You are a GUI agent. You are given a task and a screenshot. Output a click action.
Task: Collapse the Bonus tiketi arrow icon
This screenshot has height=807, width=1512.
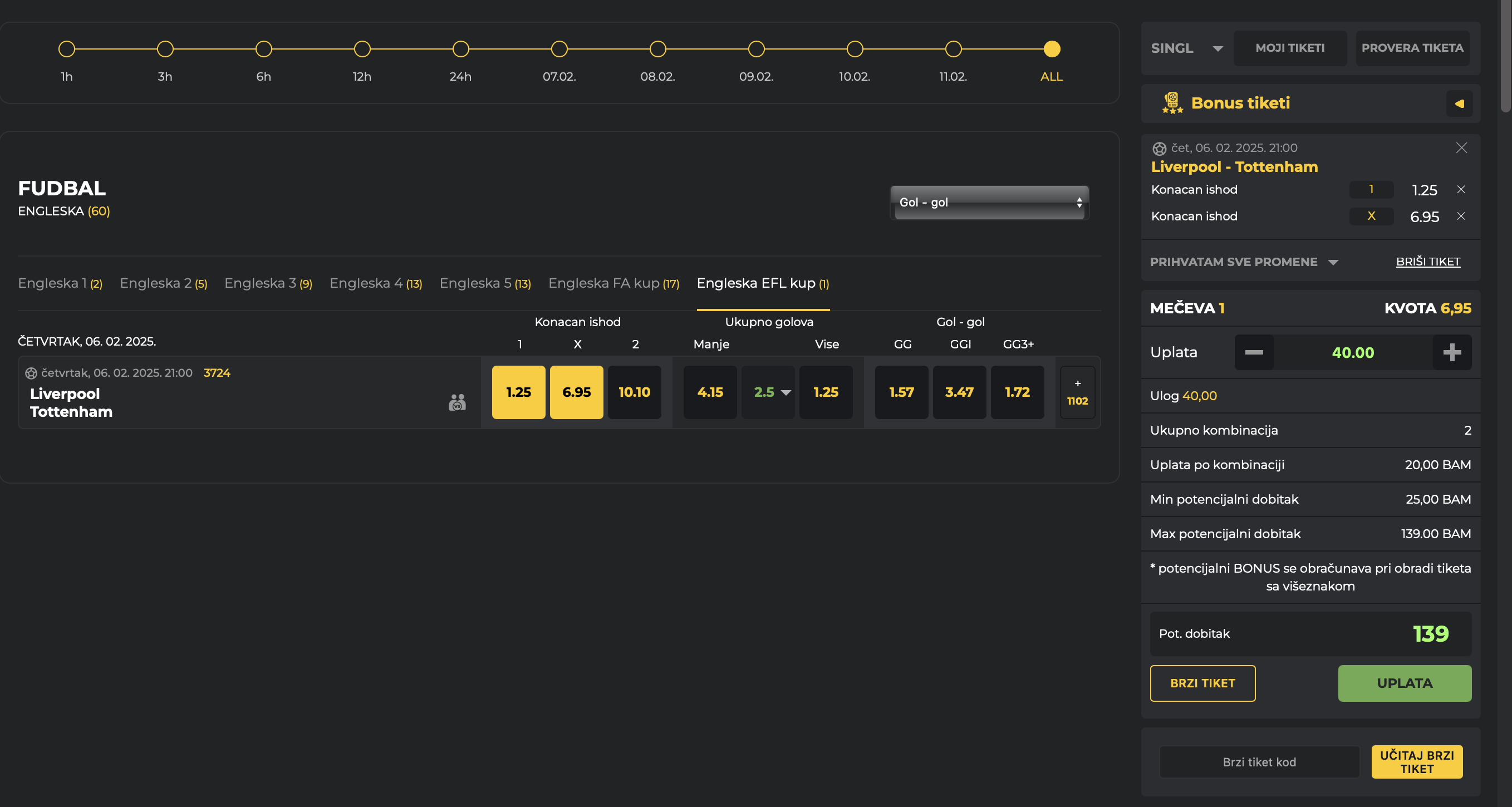click(1459, 104)
